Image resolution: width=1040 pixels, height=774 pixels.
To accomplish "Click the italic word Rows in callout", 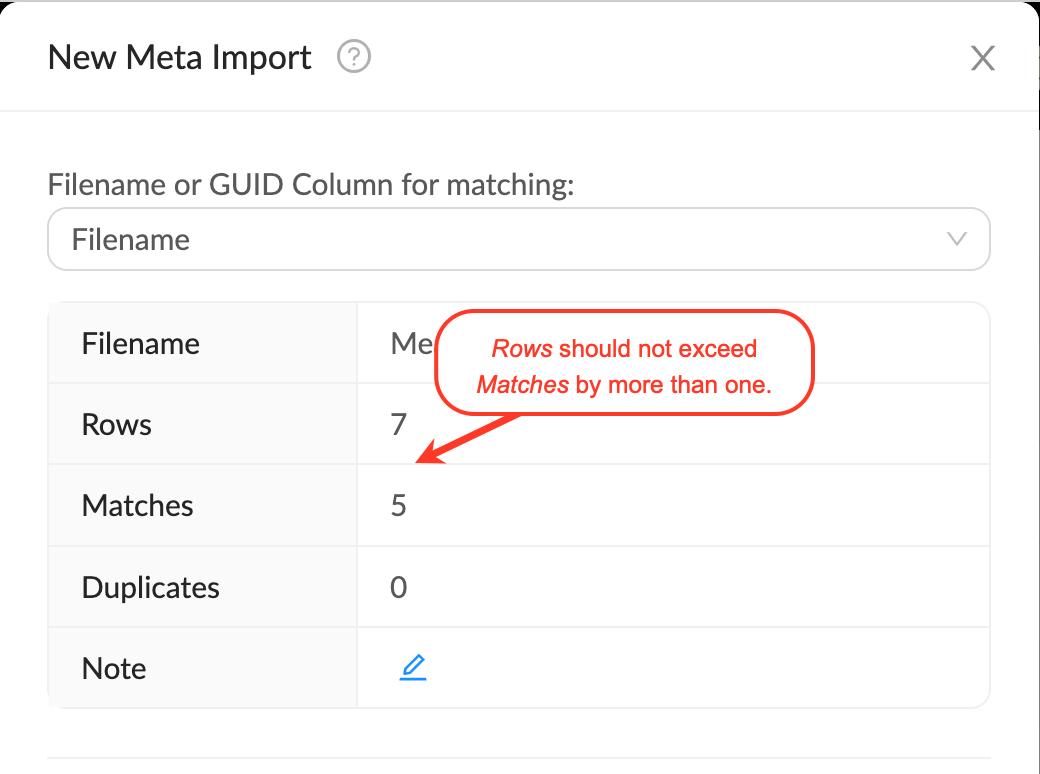I will tap(522, 349).
